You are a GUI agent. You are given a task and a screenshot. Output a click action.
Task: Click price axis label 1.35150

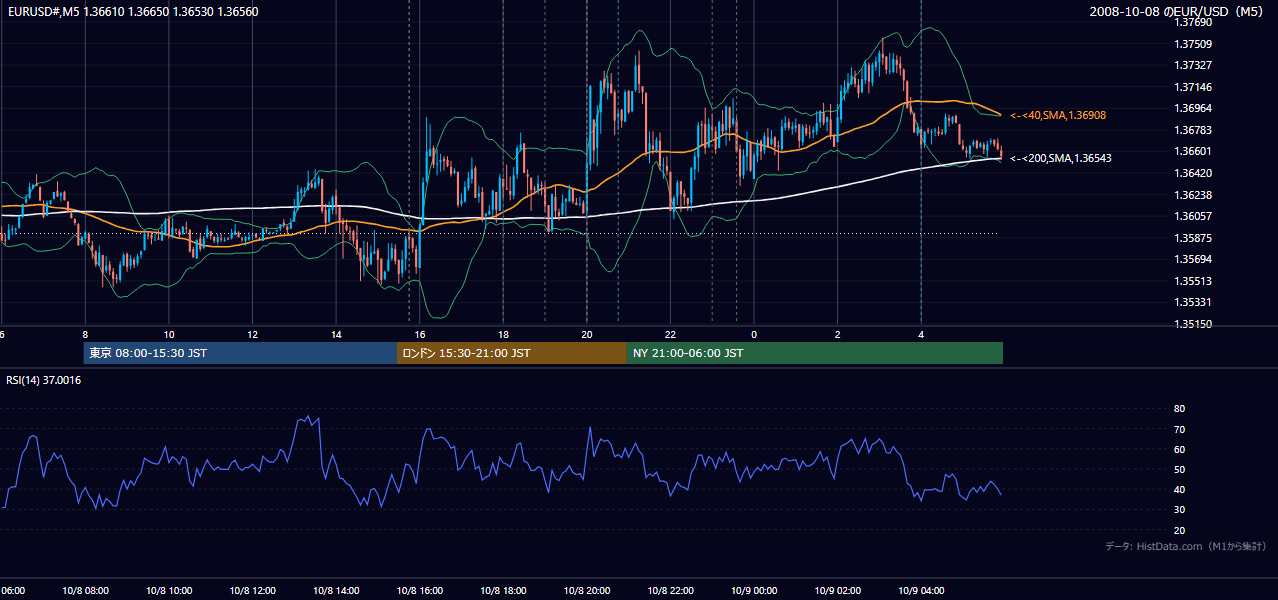[x=1193, y=324]
